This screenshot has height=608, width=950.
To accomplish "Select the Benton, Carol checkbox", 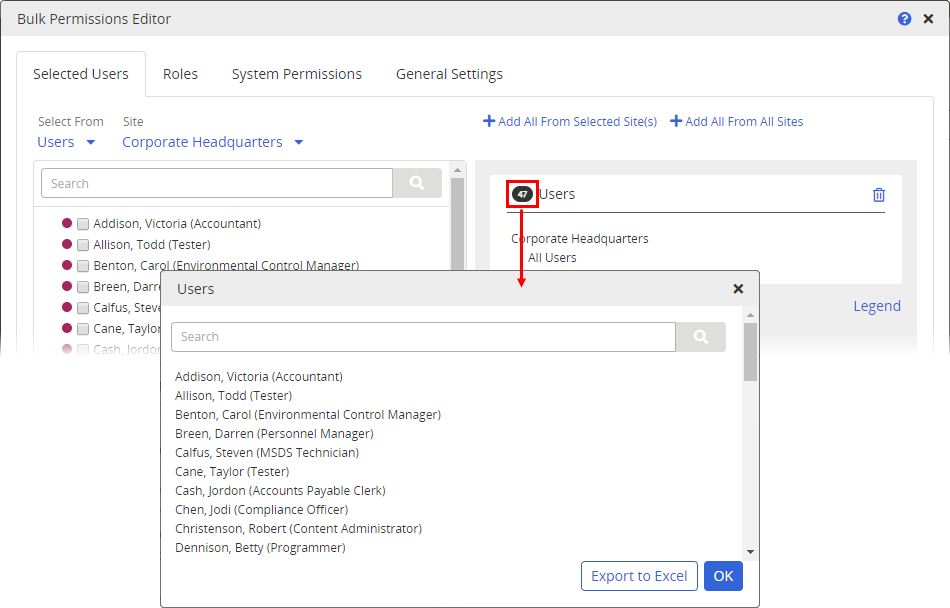I will (83, 266).
